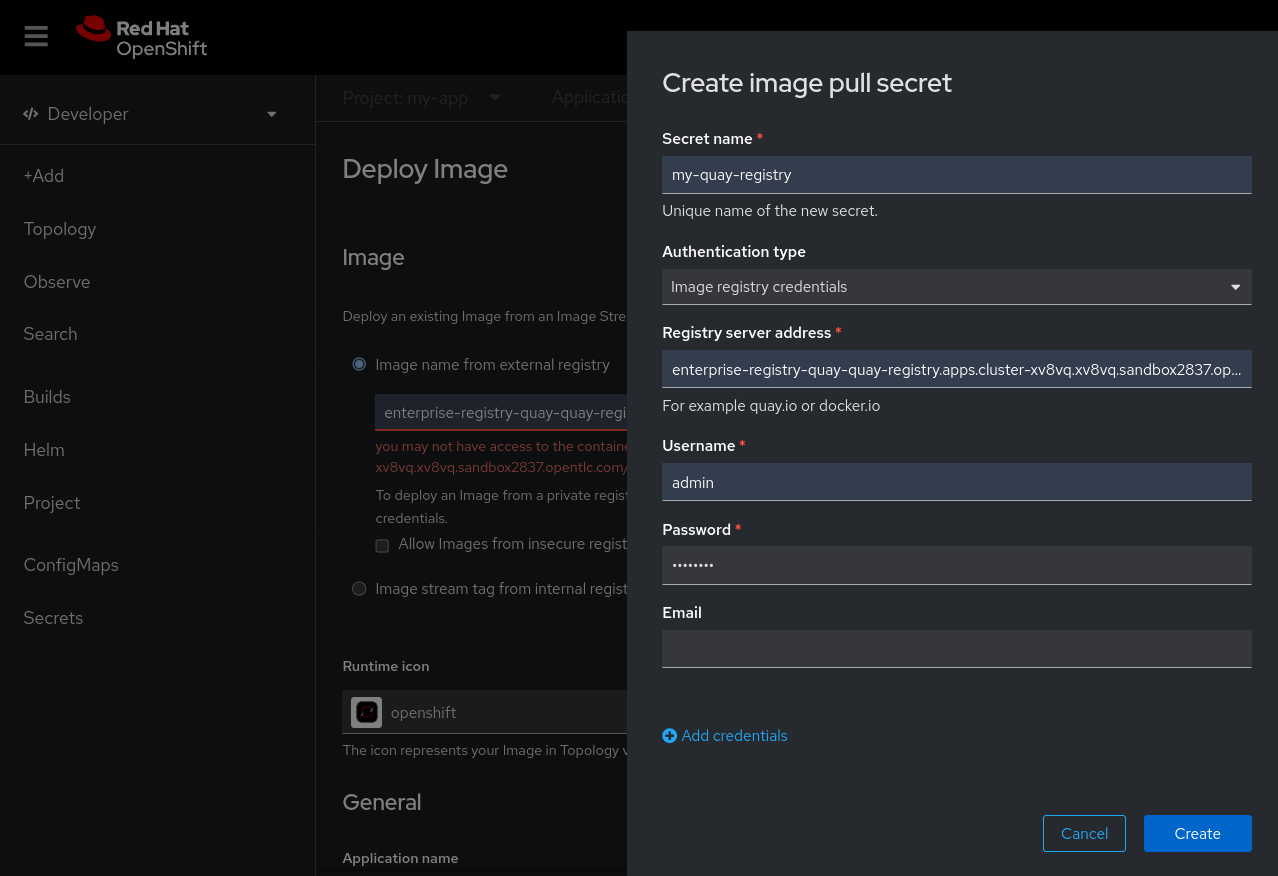The image size is (1278, 876).
Task: Go to Topology in the sidebar
Action: point(60,229)
